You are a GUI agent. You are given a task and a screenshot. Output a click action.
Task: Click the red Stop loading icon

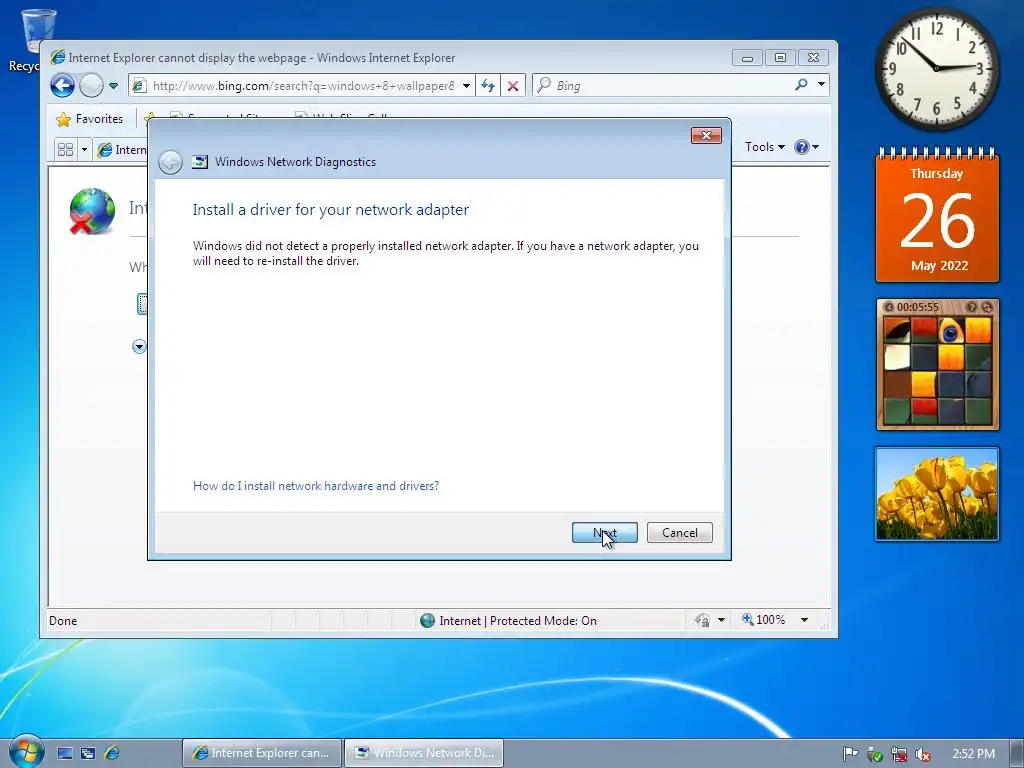tap(513, 86)
